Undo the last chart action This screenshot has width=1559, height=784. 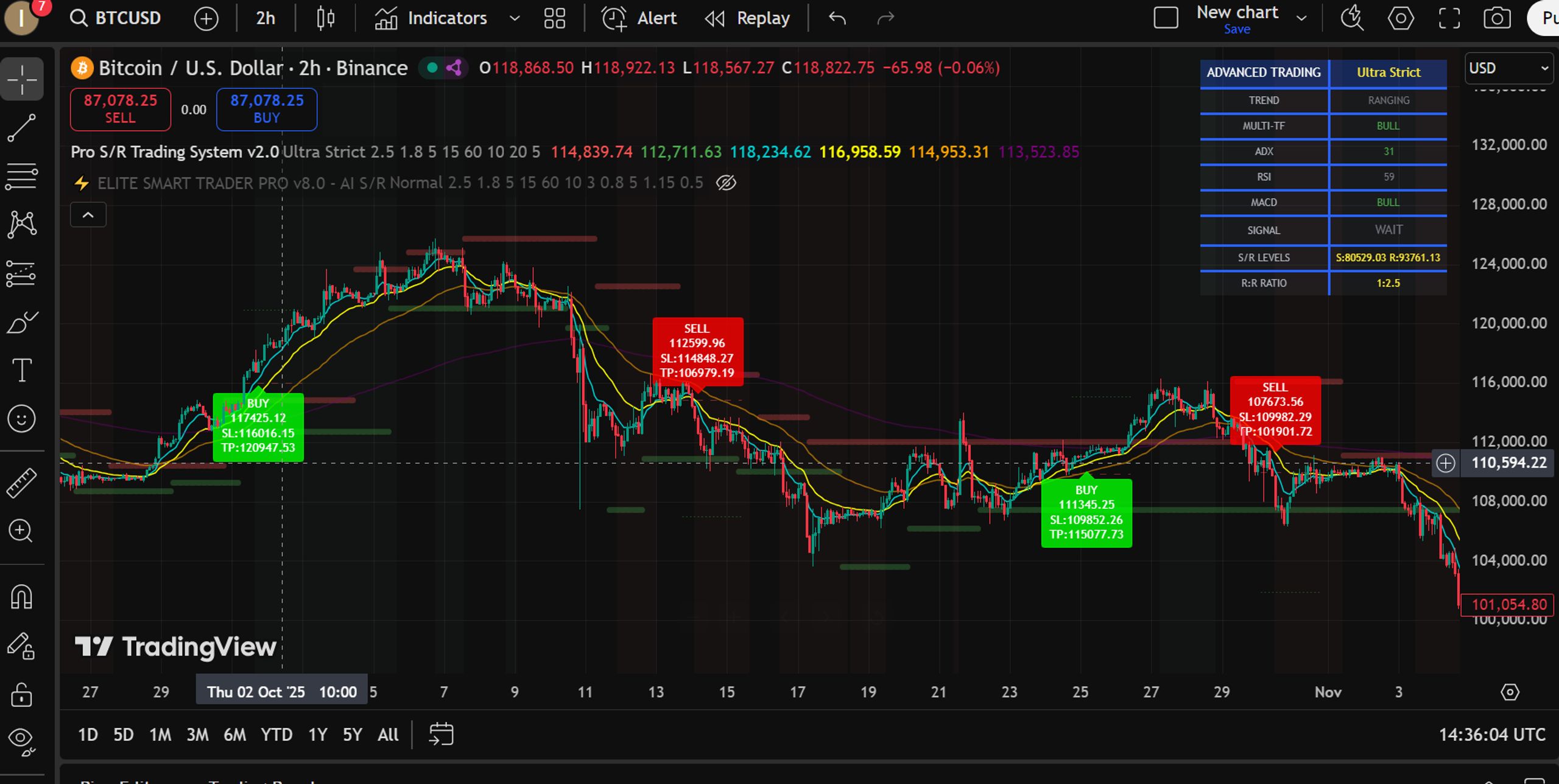pyautogui.click(x=838, y=18)
